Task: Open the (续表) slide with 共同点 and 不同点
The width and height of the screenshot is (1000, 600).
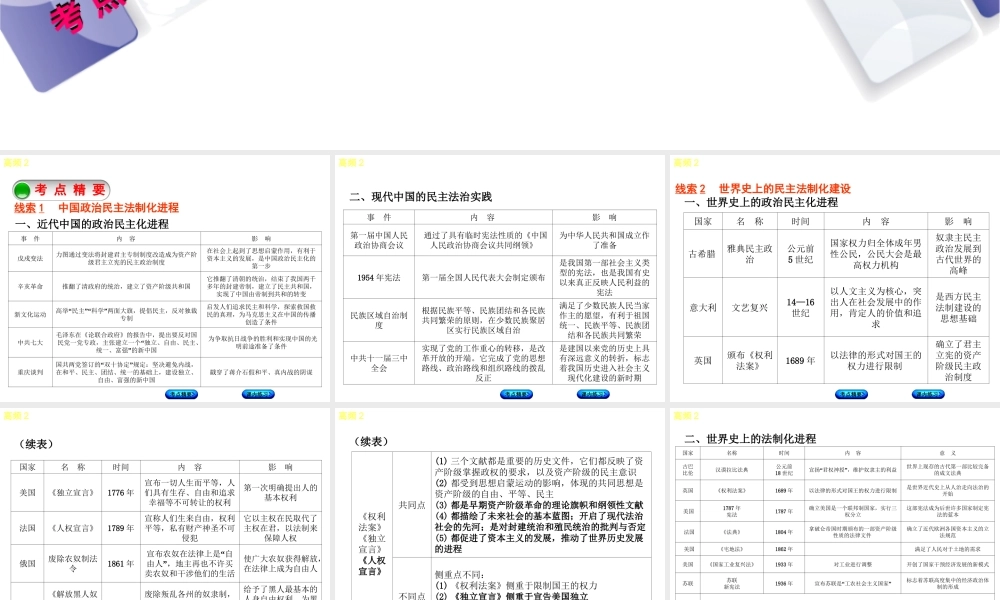Action: (x=499, y=505)
